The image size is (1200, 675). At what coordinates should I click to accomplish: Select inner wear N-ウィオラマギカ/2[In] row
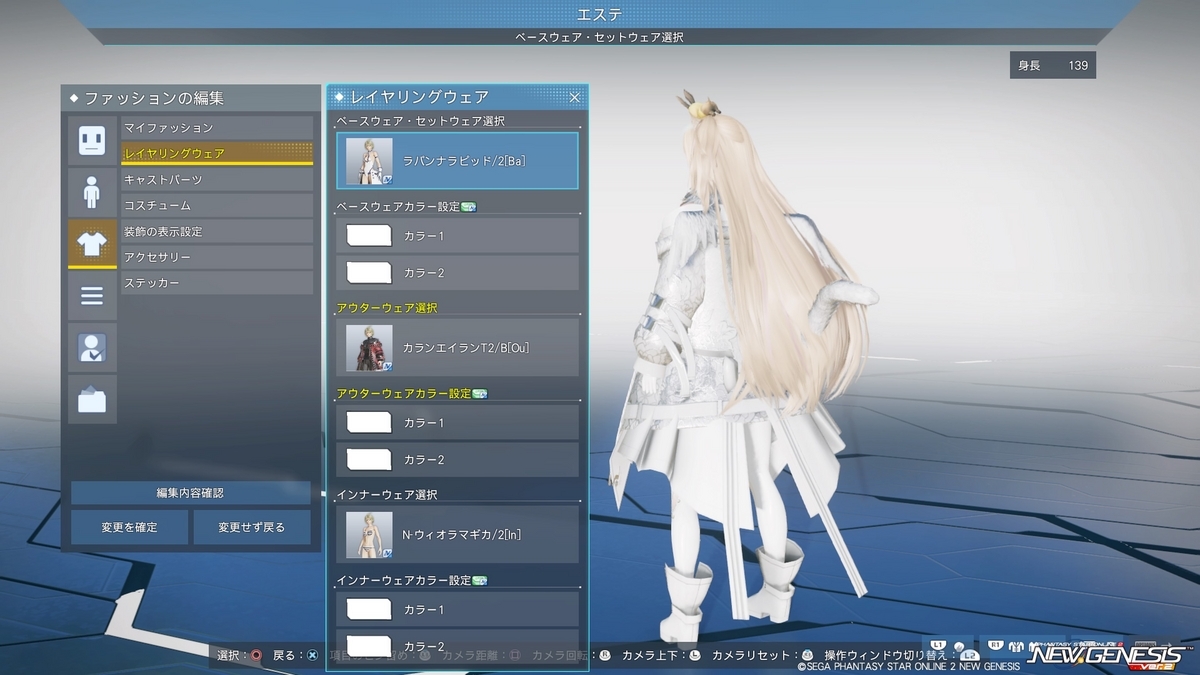[x=457, y=534]
